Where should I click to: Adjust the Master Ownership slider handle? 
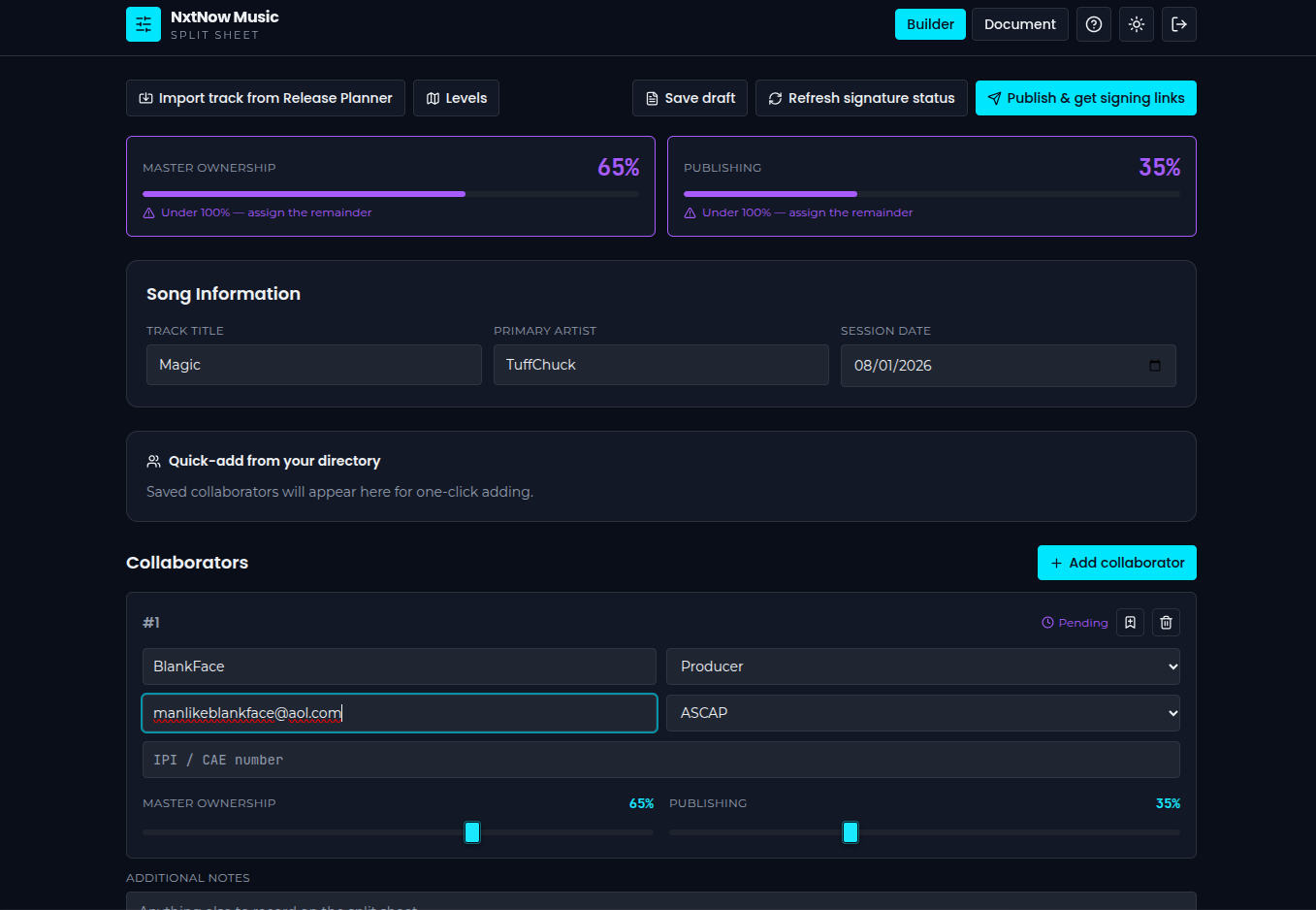472,832
